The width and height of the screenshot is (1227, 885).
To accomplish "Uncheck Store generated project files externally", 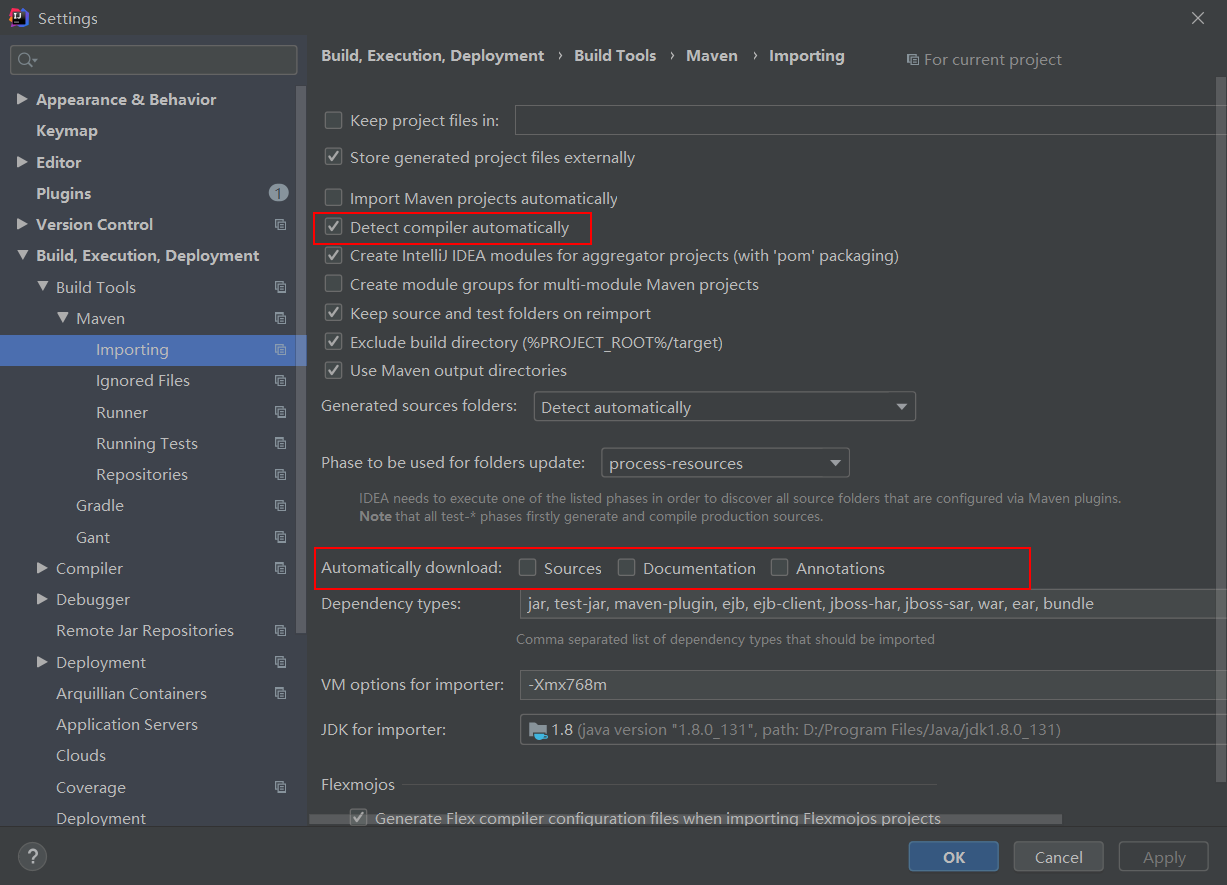I will point(333,157).
